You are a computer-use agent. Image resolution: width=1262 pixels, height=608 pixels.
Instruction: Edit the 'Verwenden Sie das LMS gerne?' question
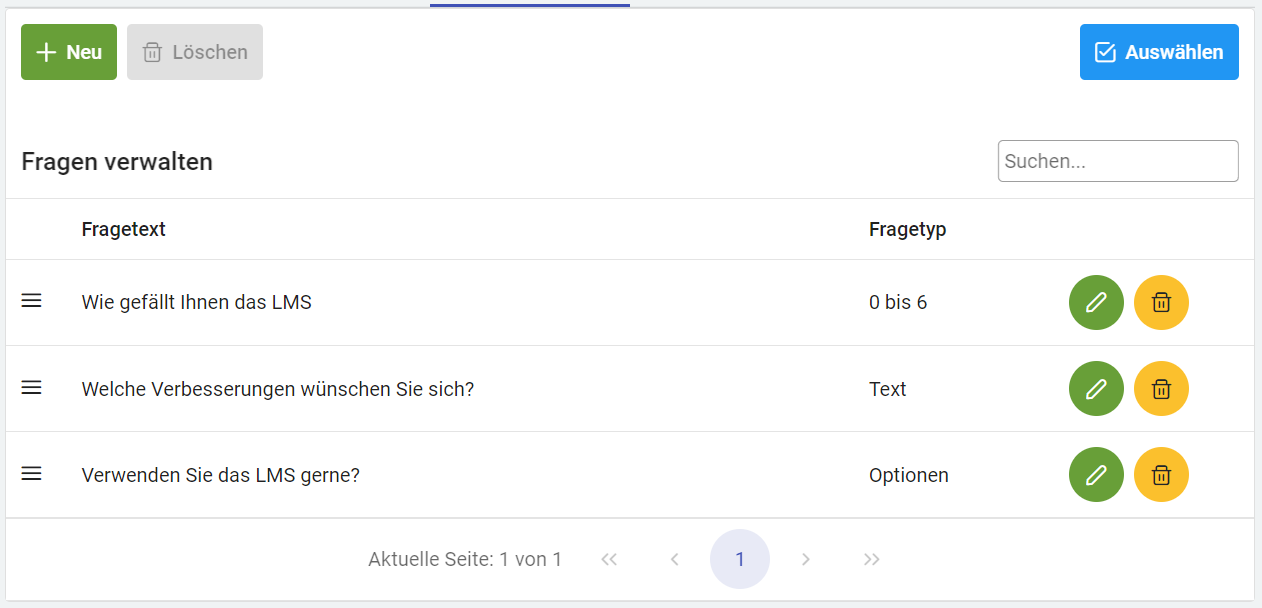pyautogui.click(x=1096, y=474)
